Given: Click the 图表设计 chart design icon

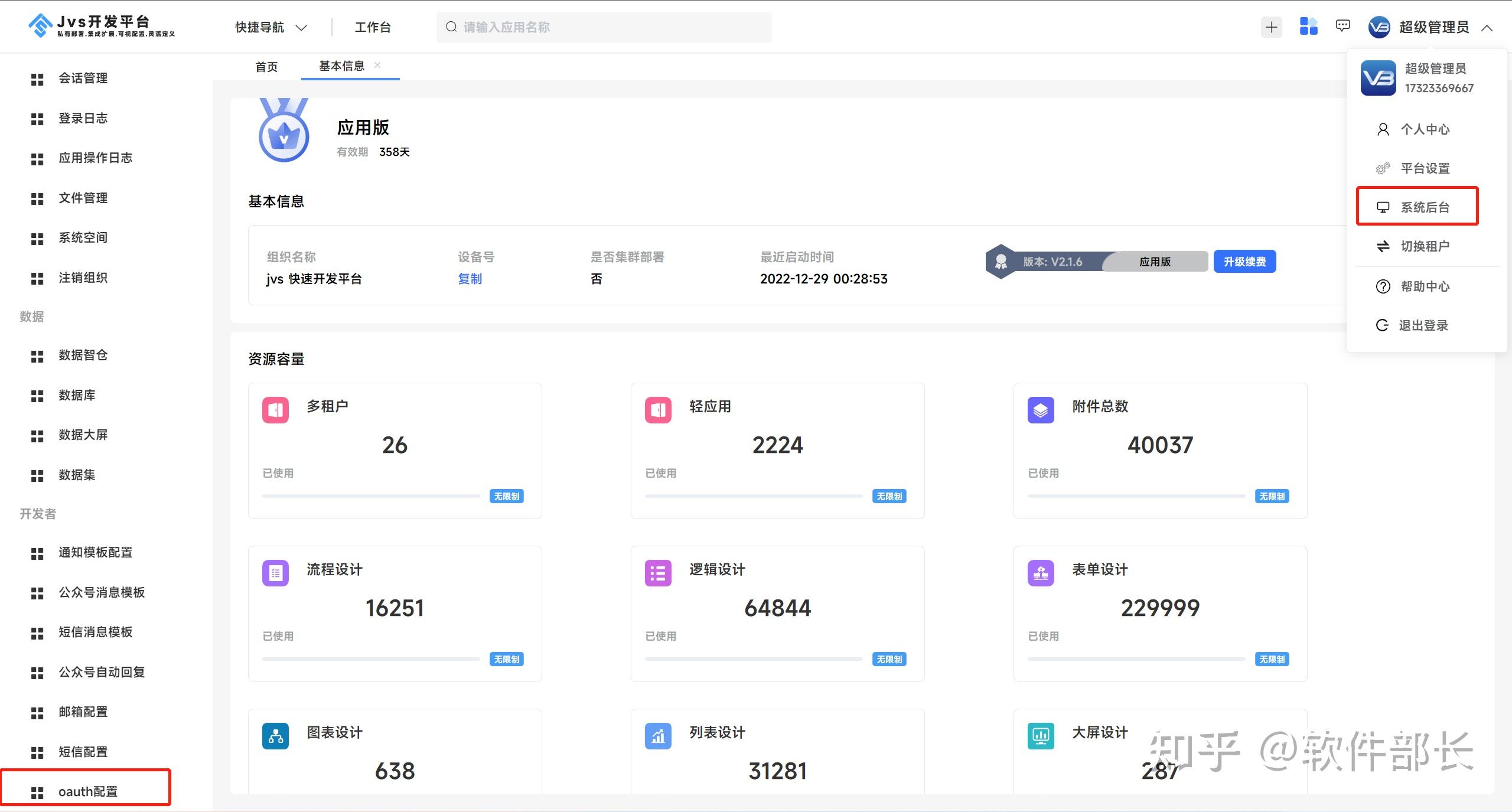Looking at the screenshot, I should (x=275, y=735).
